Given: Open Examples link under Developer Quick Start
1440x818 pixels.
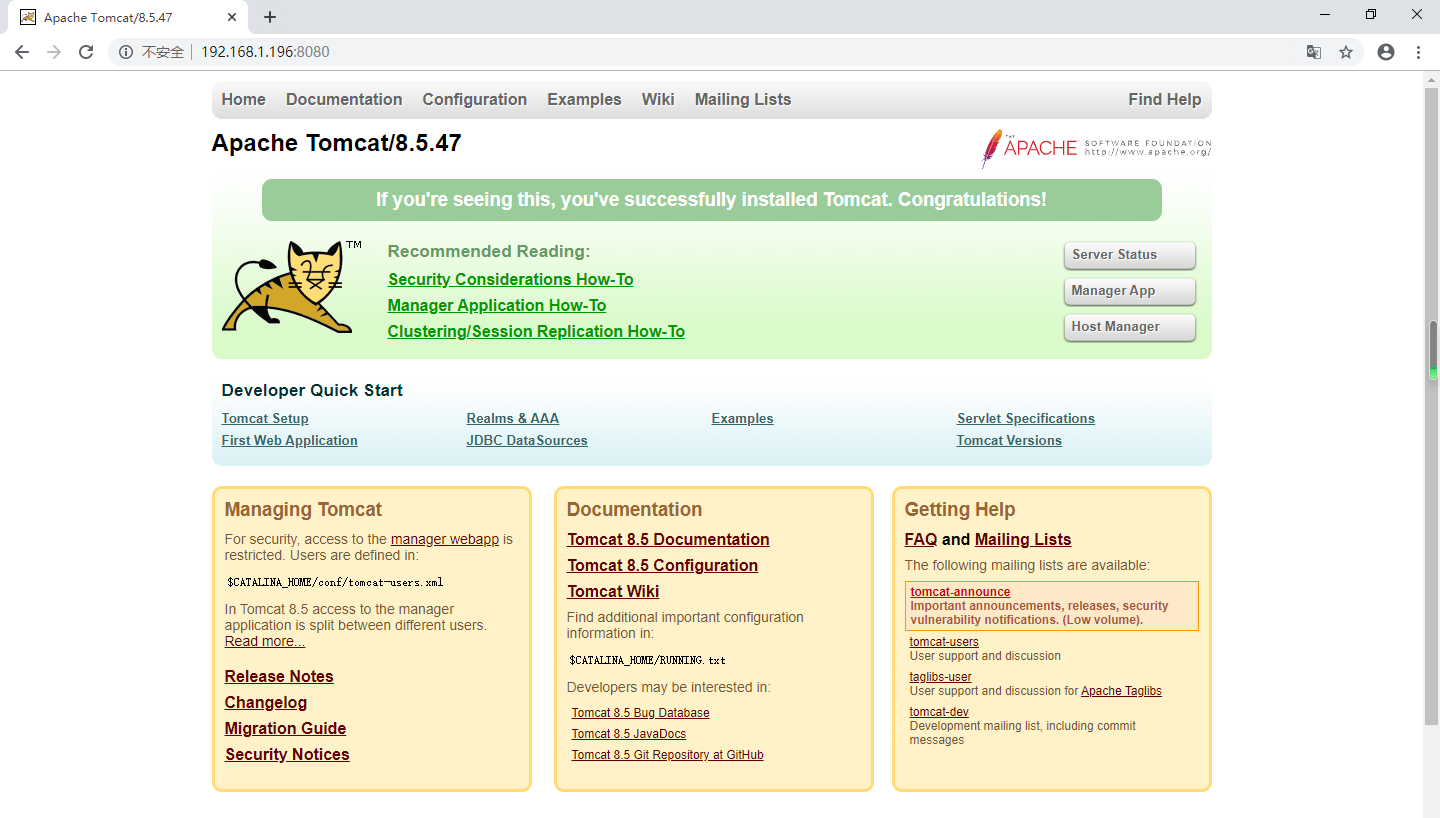Looking at the screenshot, I should (x=743, y=418).
